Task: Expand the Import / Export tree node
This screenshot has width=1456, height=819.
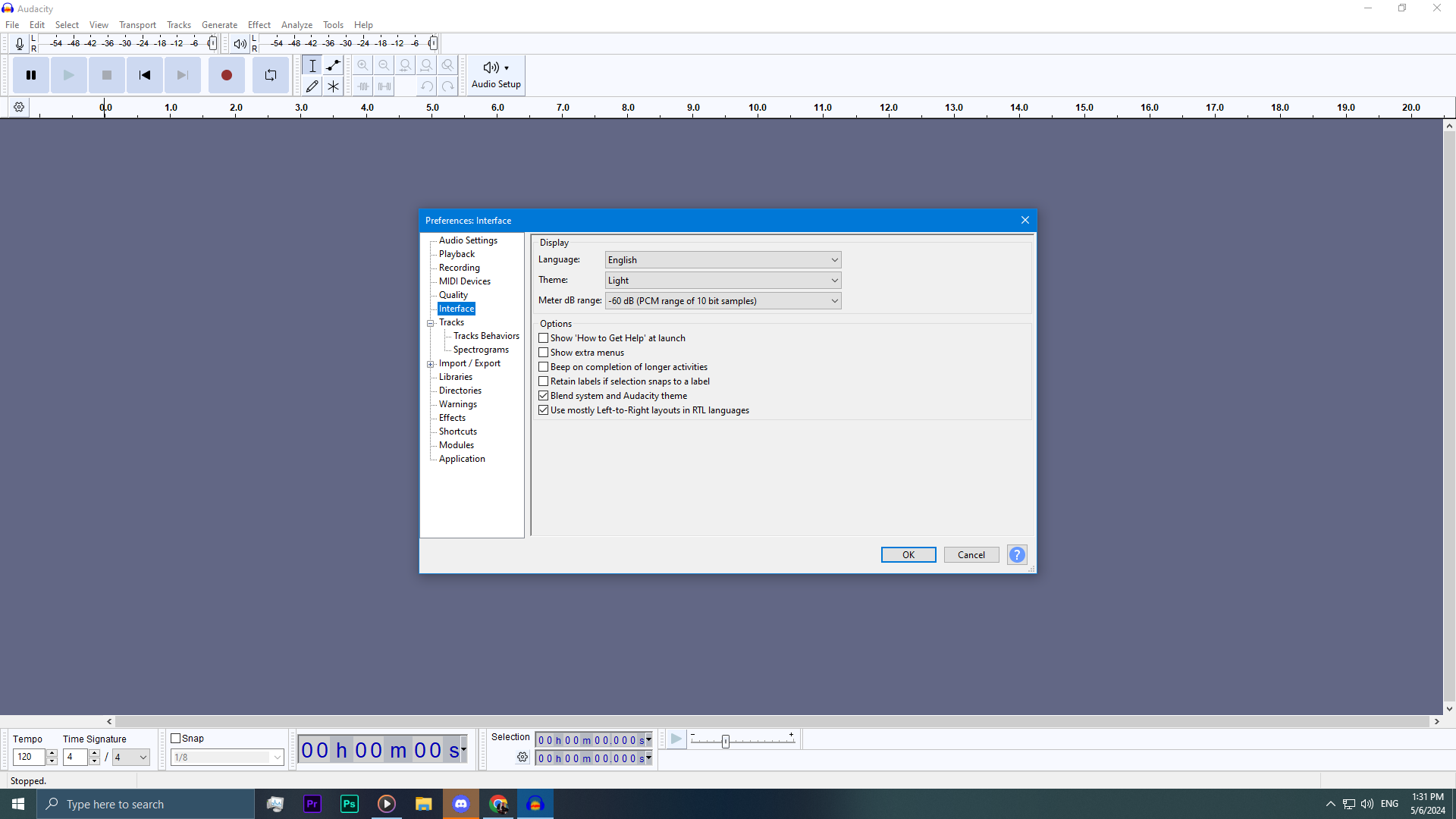Action: [x=431, y=364]
